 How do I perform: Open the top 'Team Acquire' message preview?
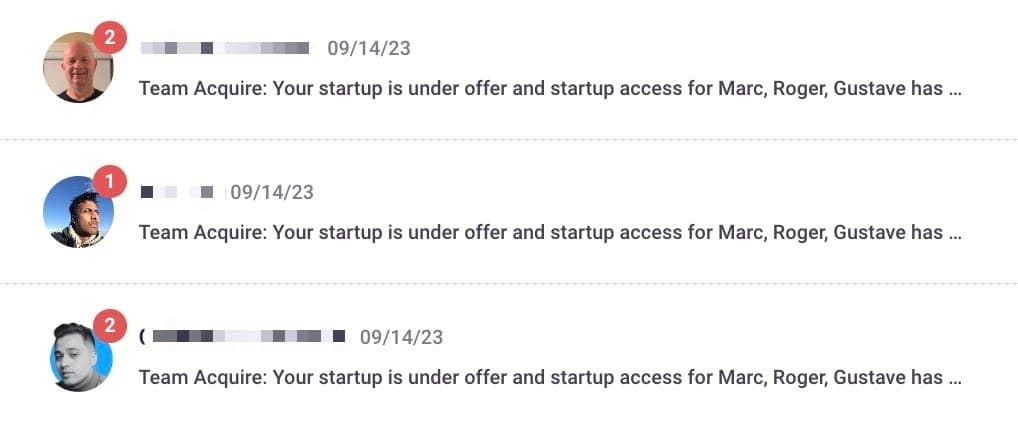540,88
